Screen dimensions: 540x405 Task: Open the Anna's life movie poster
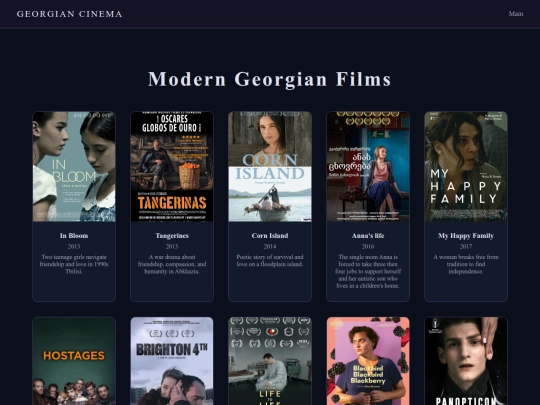(x=368, y=167)
